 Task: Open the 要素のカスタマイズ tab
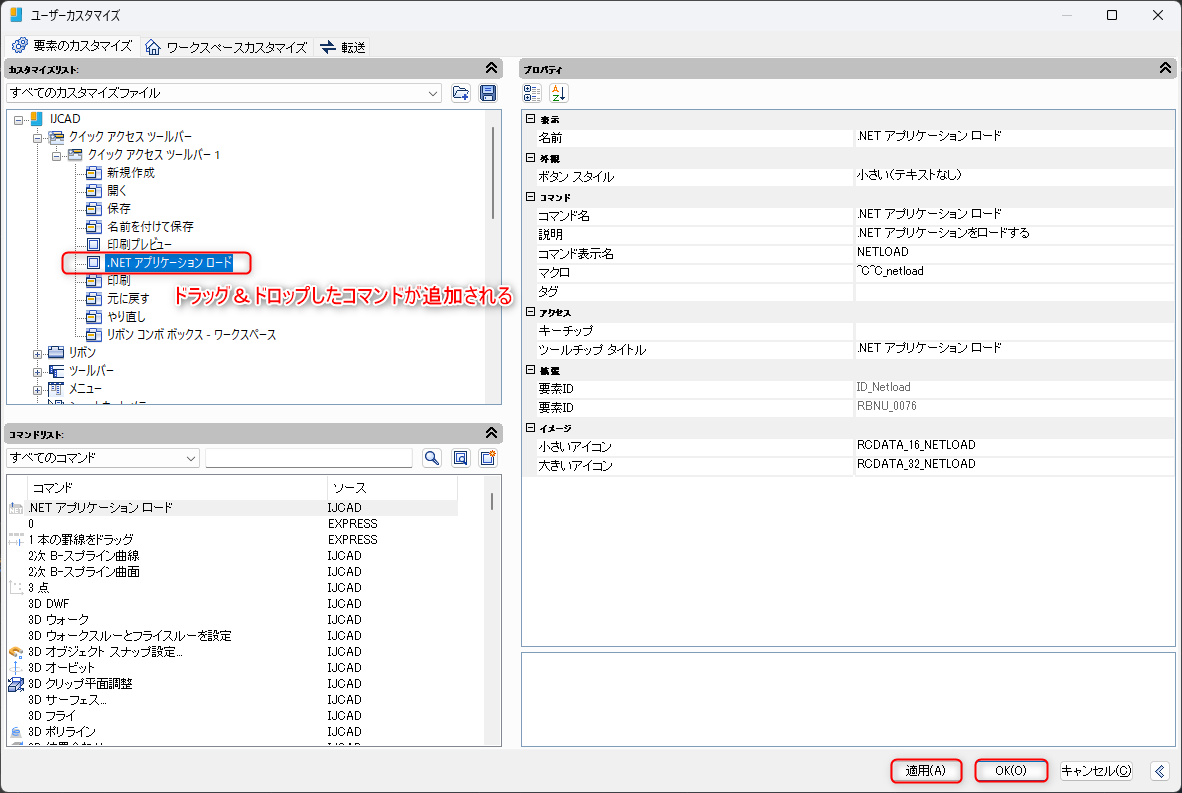coord(72,46)
